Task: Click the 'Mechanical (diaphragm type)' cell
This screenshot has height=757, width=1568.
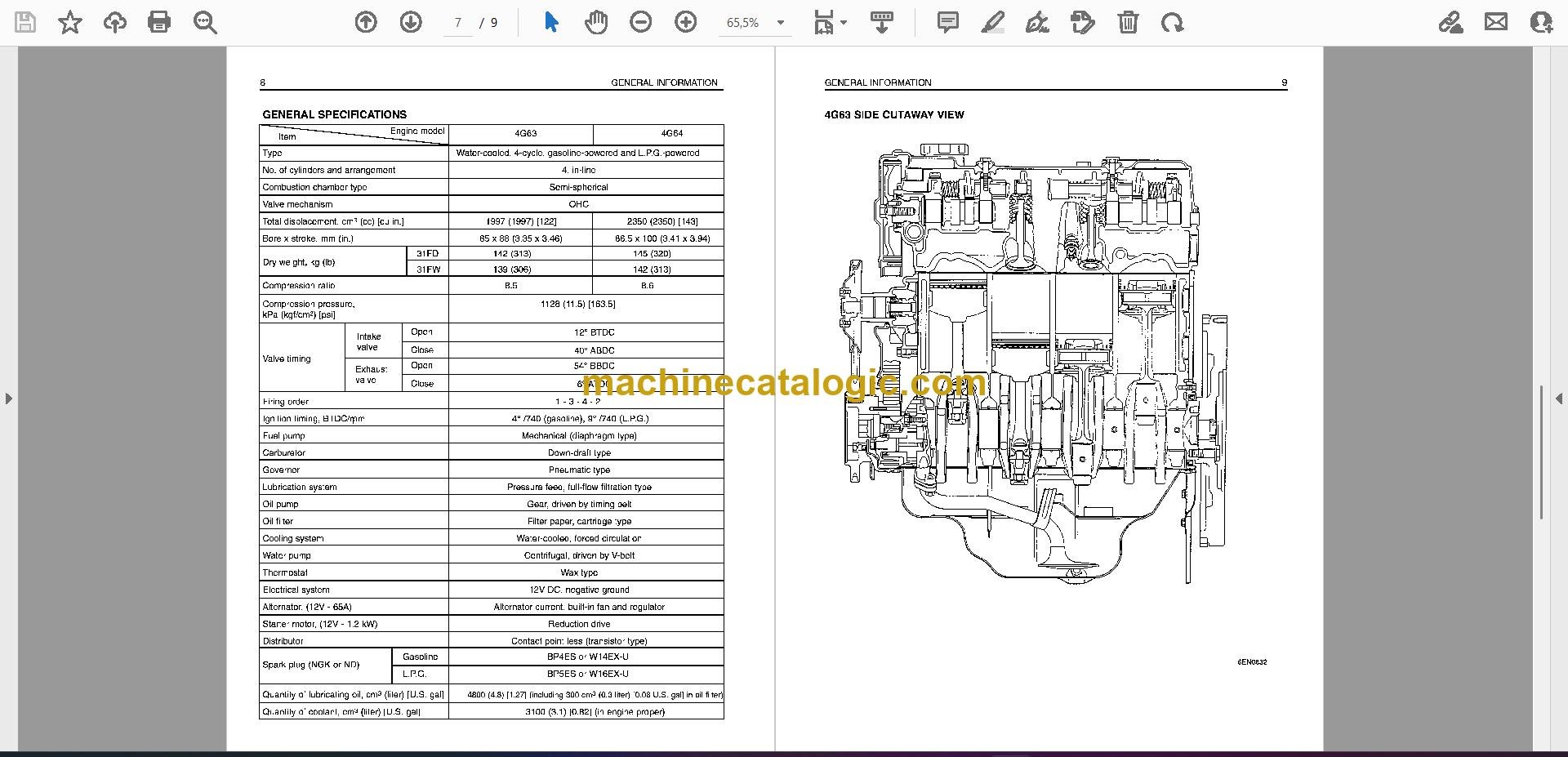Action: 579,436
